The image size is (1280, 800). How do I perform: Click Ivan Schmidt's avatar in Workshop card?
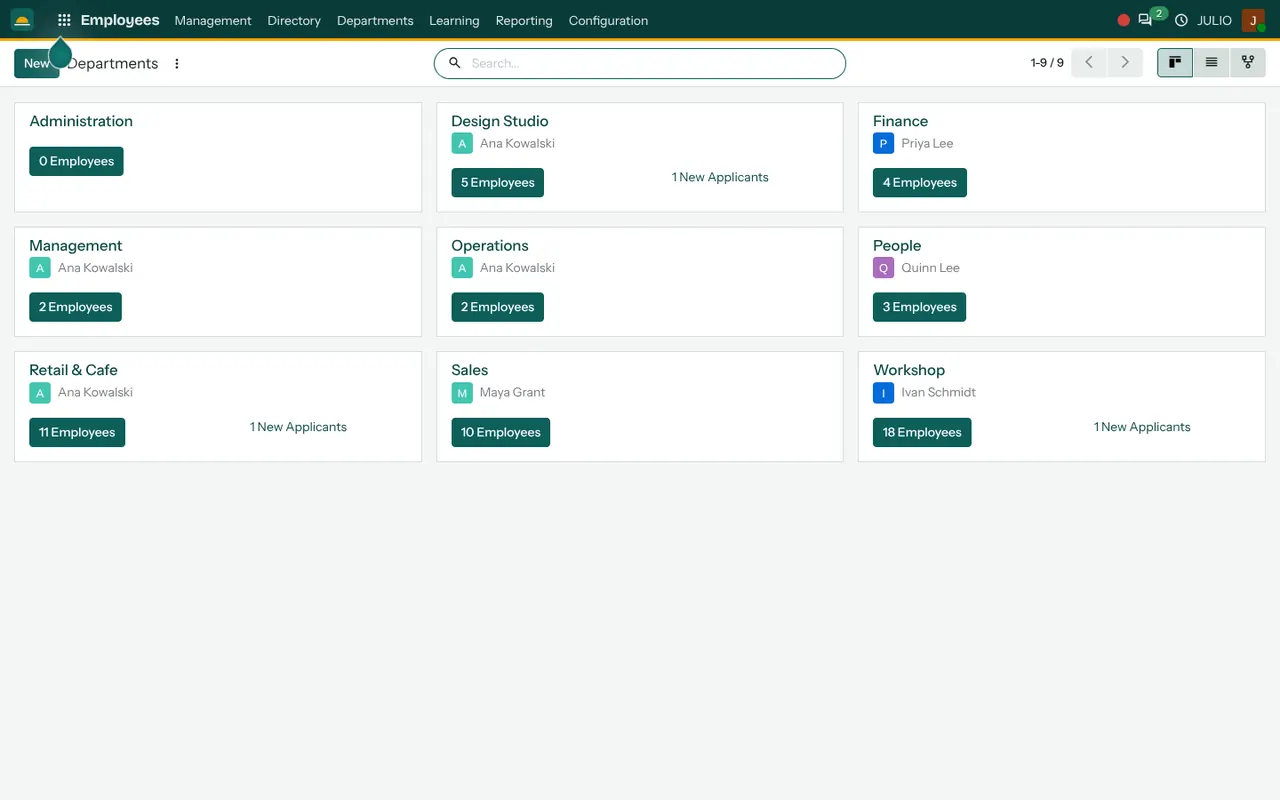point(883,393)
